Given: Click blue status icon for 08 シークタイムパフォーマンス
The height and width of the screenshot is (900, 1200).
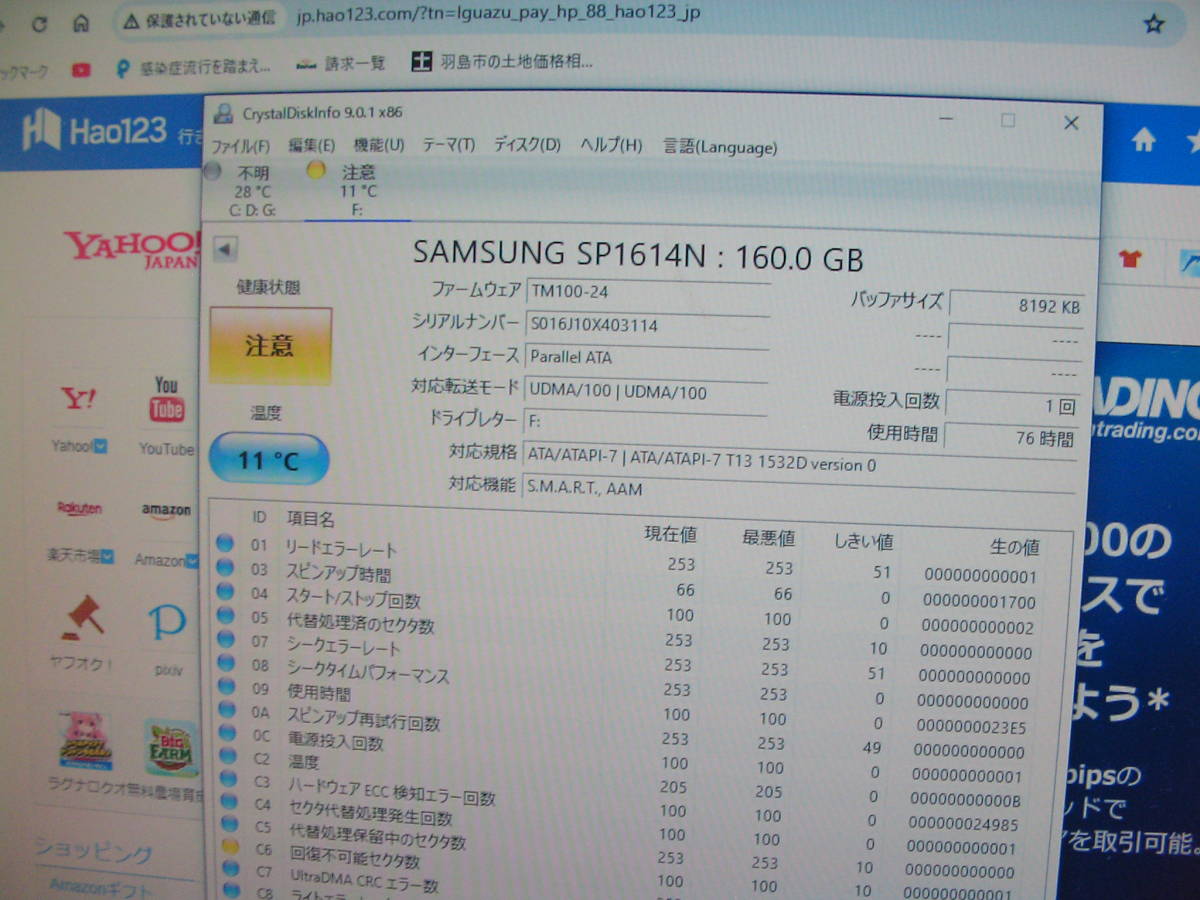Looking at the screenshot, I should pos(228,663).
